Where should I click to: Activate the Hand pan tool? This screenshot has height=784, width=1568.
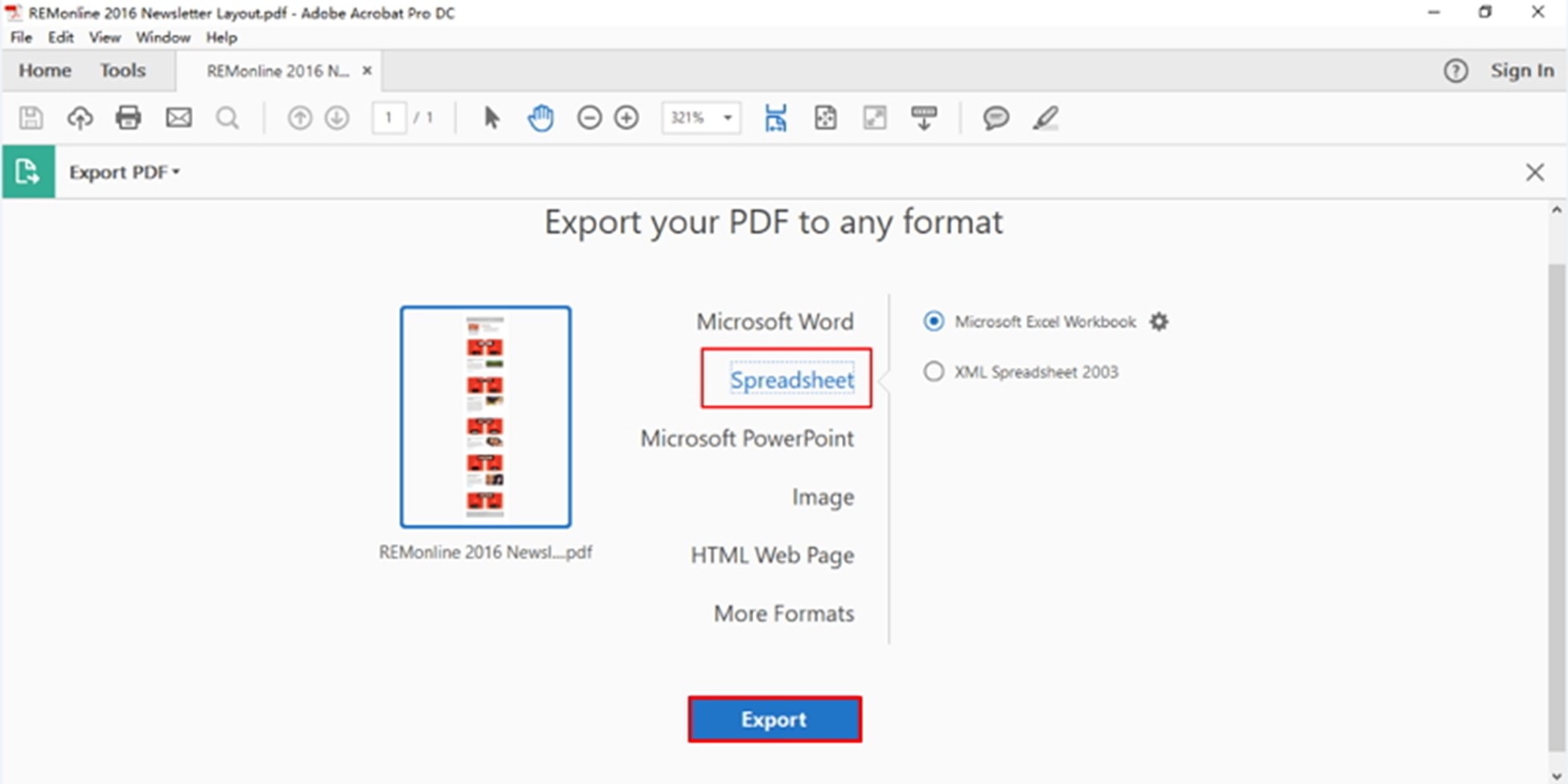pos(540,118)
